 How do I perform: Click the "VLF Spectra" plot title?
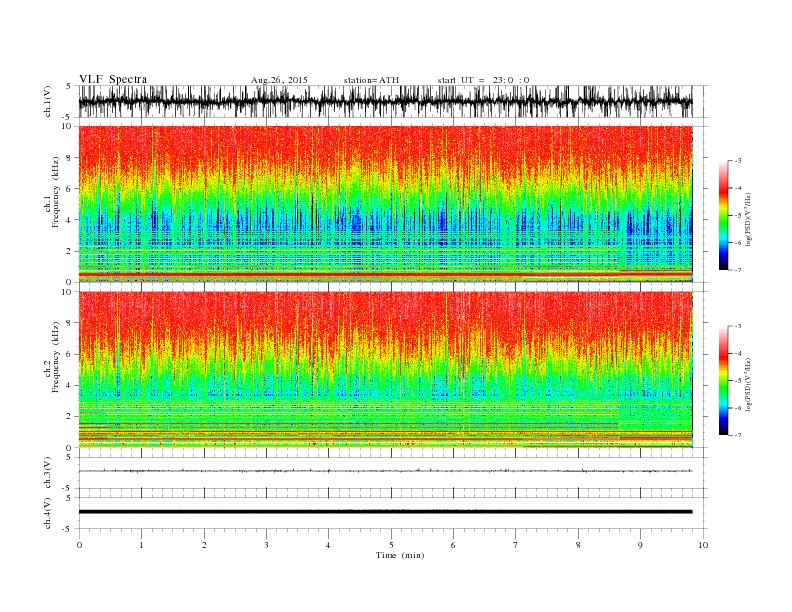tap(113, 79)
